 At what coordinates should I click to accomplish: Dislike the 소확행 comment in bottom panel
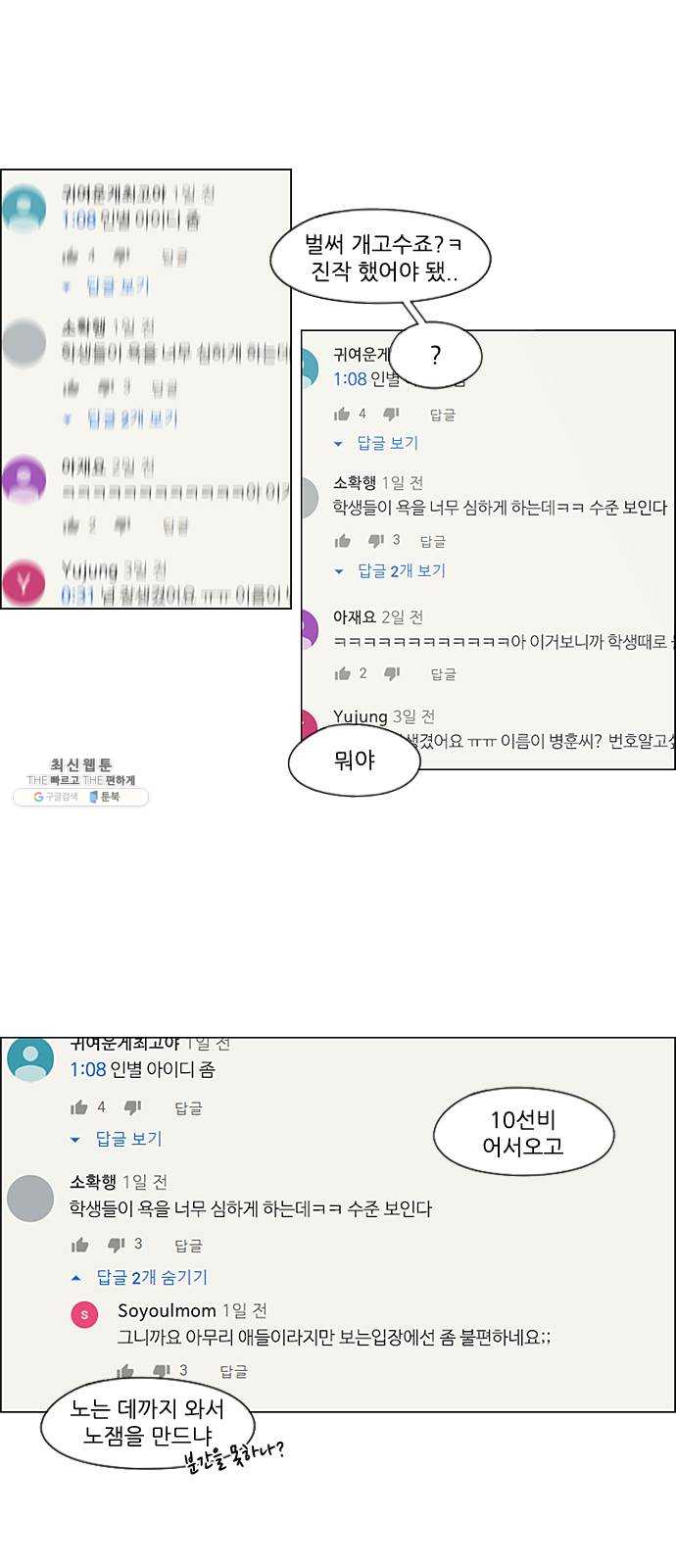[116, 1245]
